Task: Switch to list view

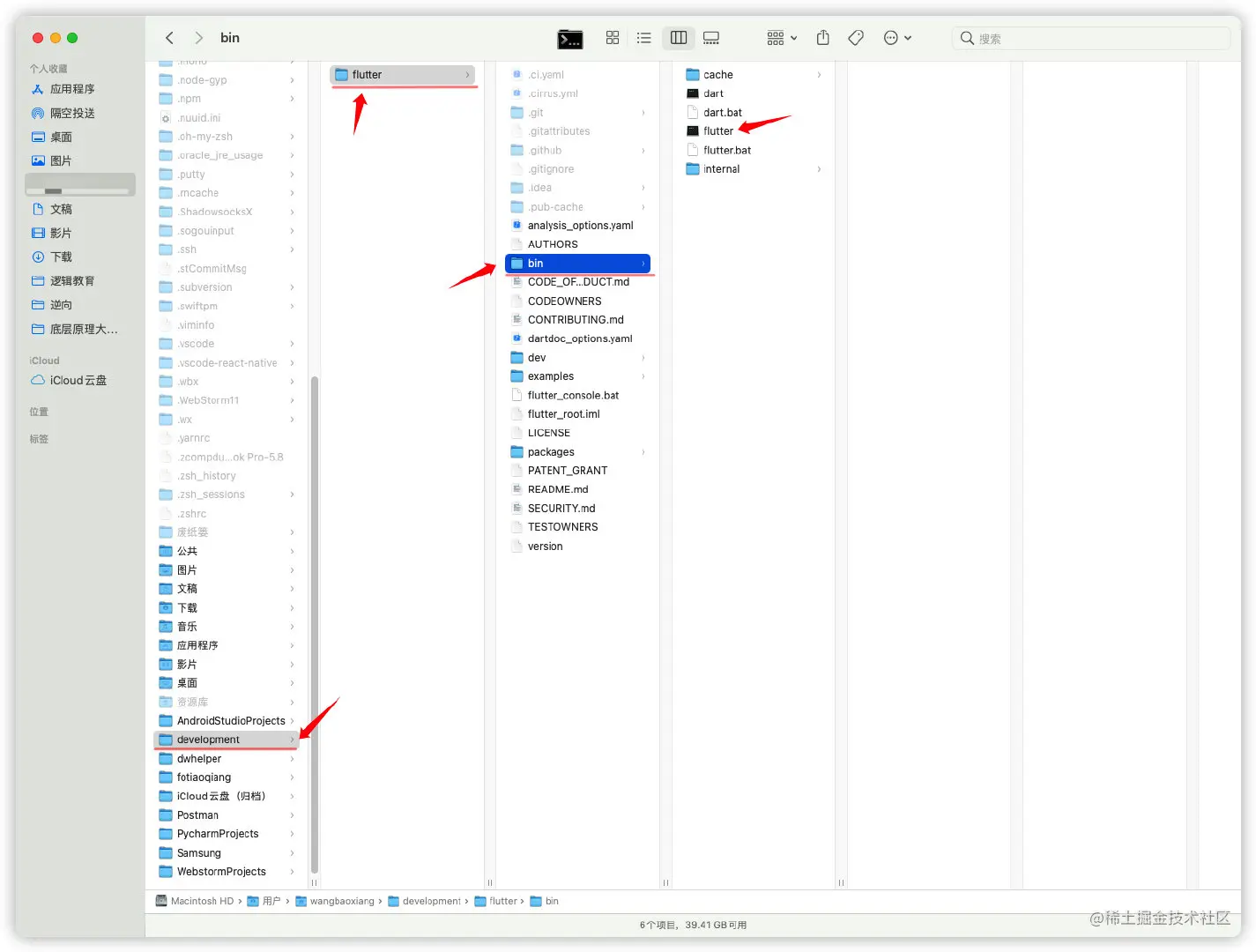Action: click(x=644, y=38)
